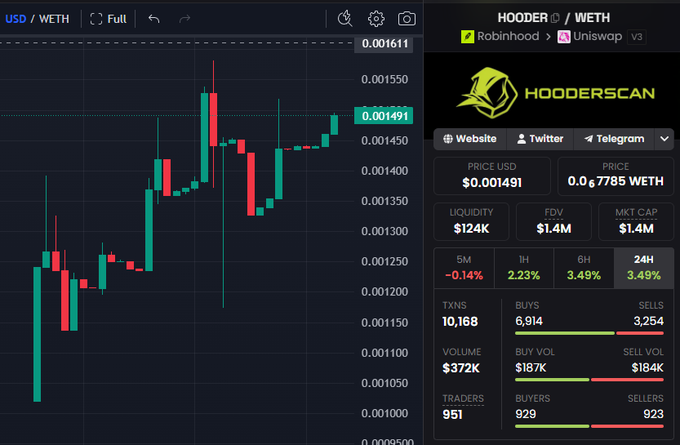Screen dimensions: 680x445
Task: Click the current price label 0.001491
Action: (x=384, y=116)
